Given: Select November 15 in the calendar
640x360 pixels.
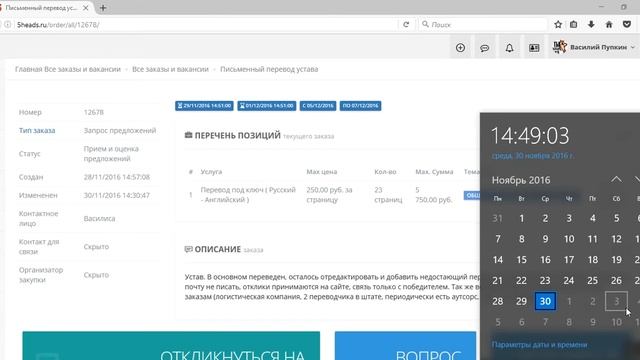Looking at the screenshot, I should (x=521, y=260).
